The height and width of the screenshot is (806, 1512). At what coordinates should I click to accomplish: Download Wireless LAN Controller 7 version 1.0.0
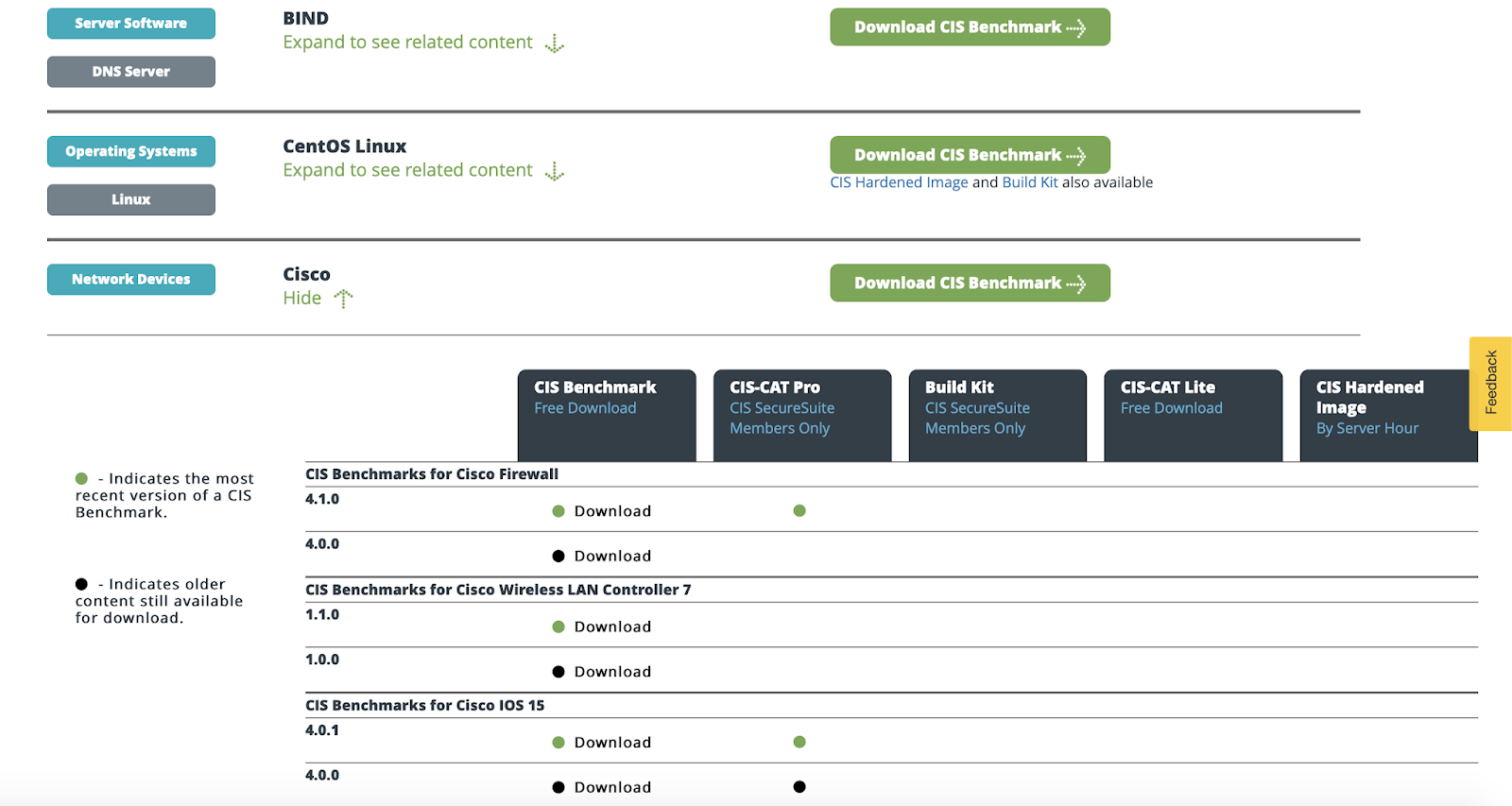[x=612, y=672]
